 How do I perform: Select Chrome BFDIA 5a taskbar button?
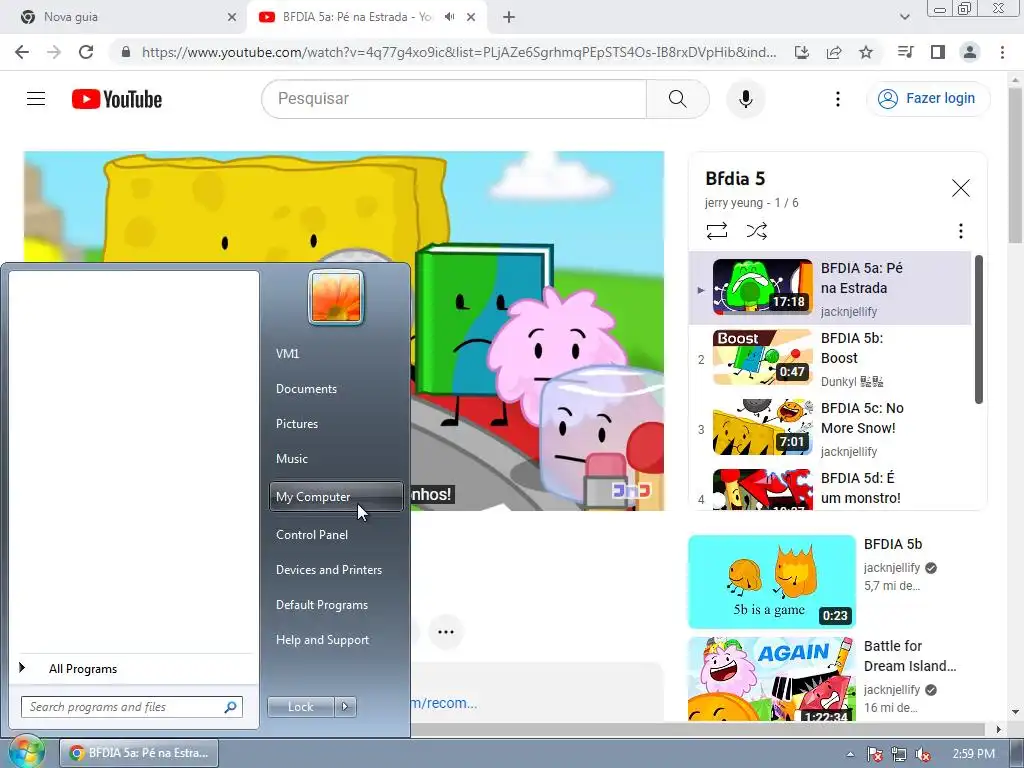(x=139, y=753)
